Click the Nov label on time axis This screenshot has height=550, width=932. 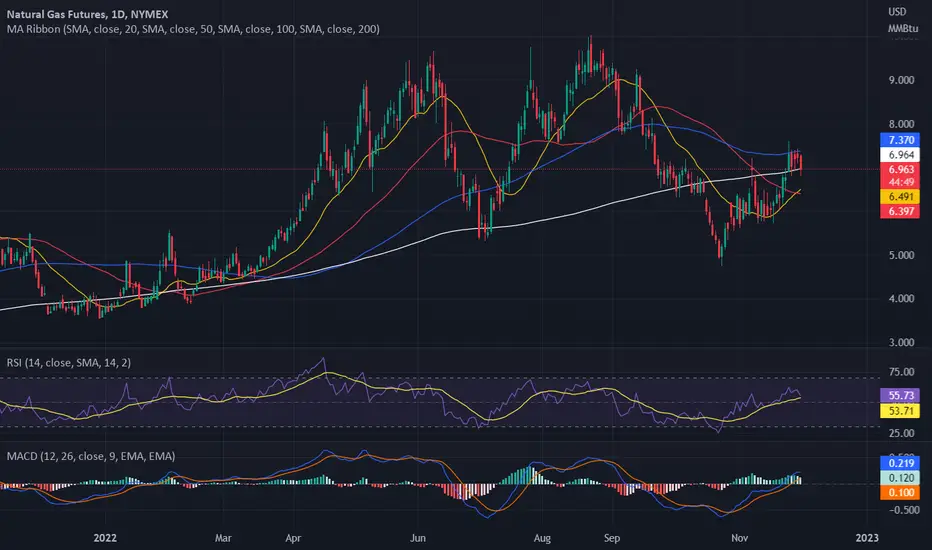tap(739, 538)
